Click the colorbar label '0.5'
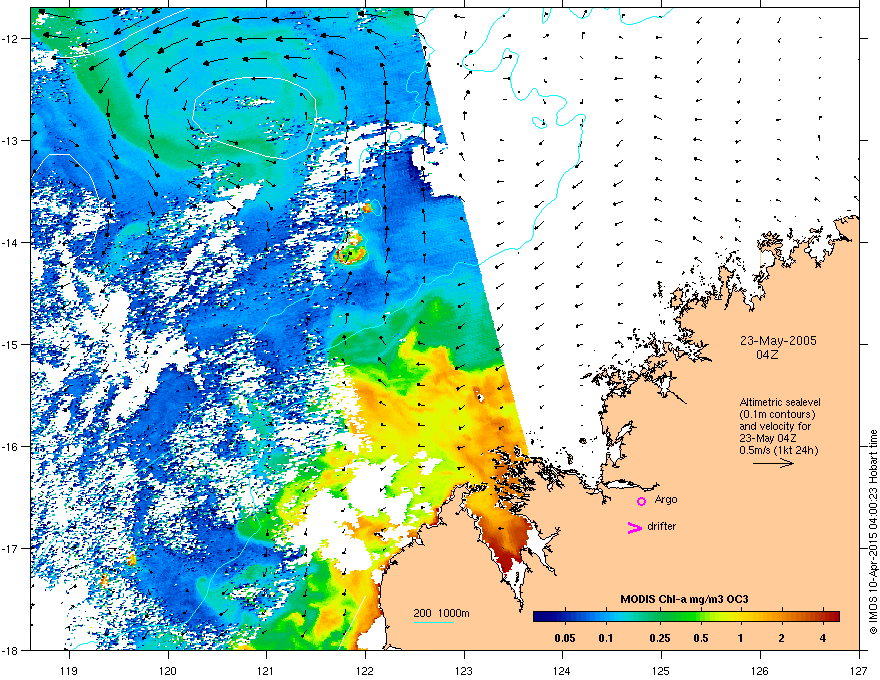The width and height of the screenshot is (880, 680). 701,638
